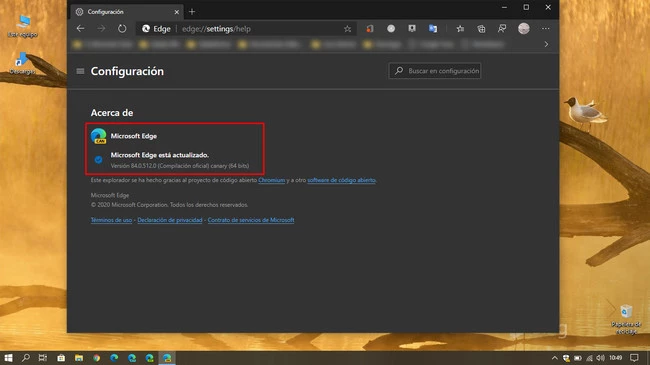Click the user profile avatar
The width and height of the screenshot is (650, 365).
pyautogui.click(x=524, y=28)
